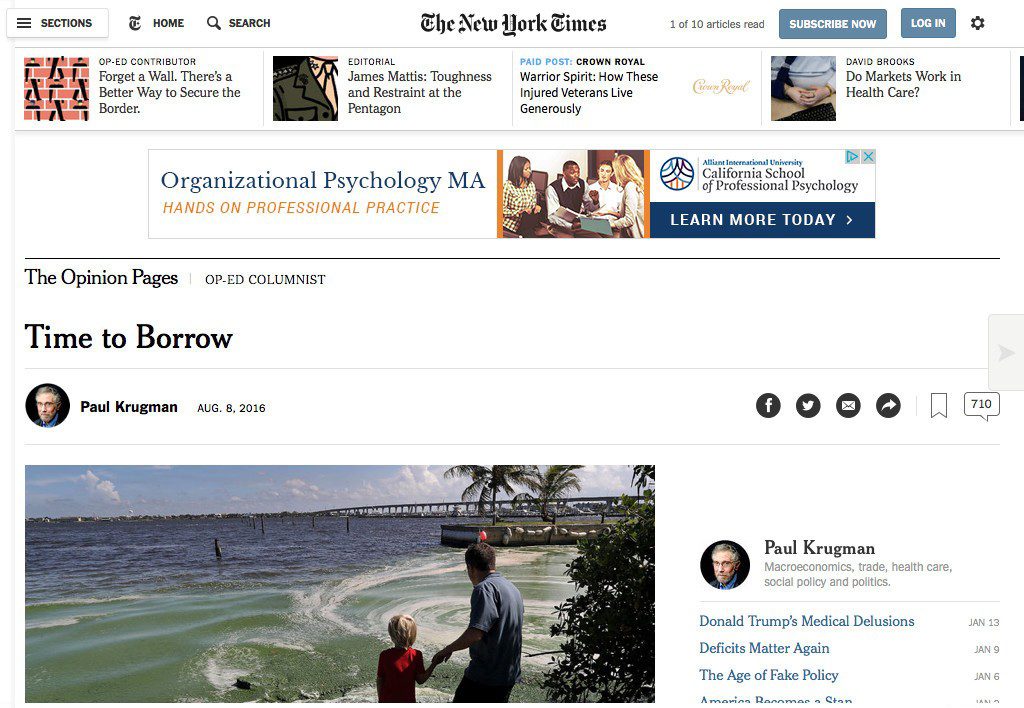Click the Log In button
1024x708 pixels.
click(x=928, y=24)
